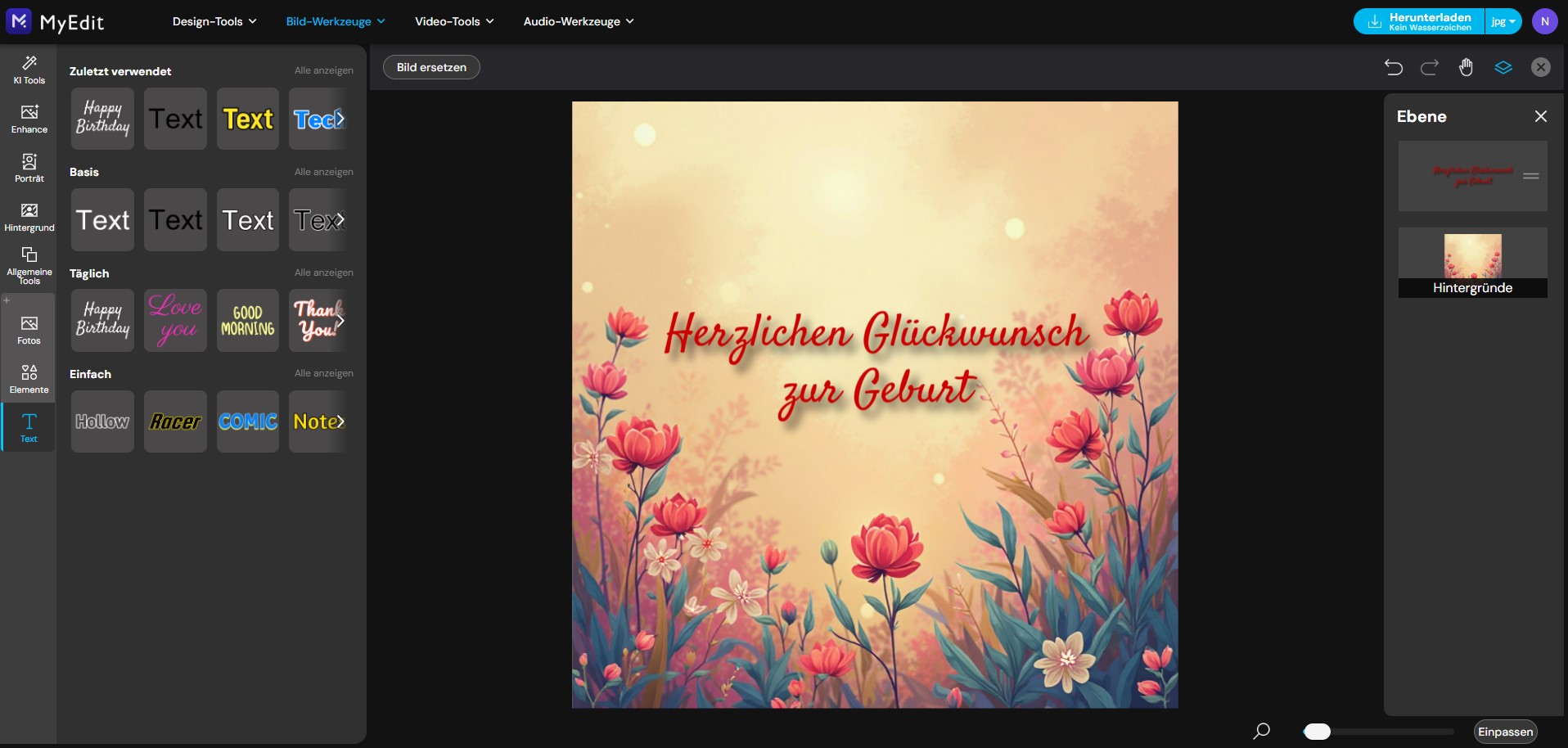Click the Bild ersetzen button

tap(431, 67)
